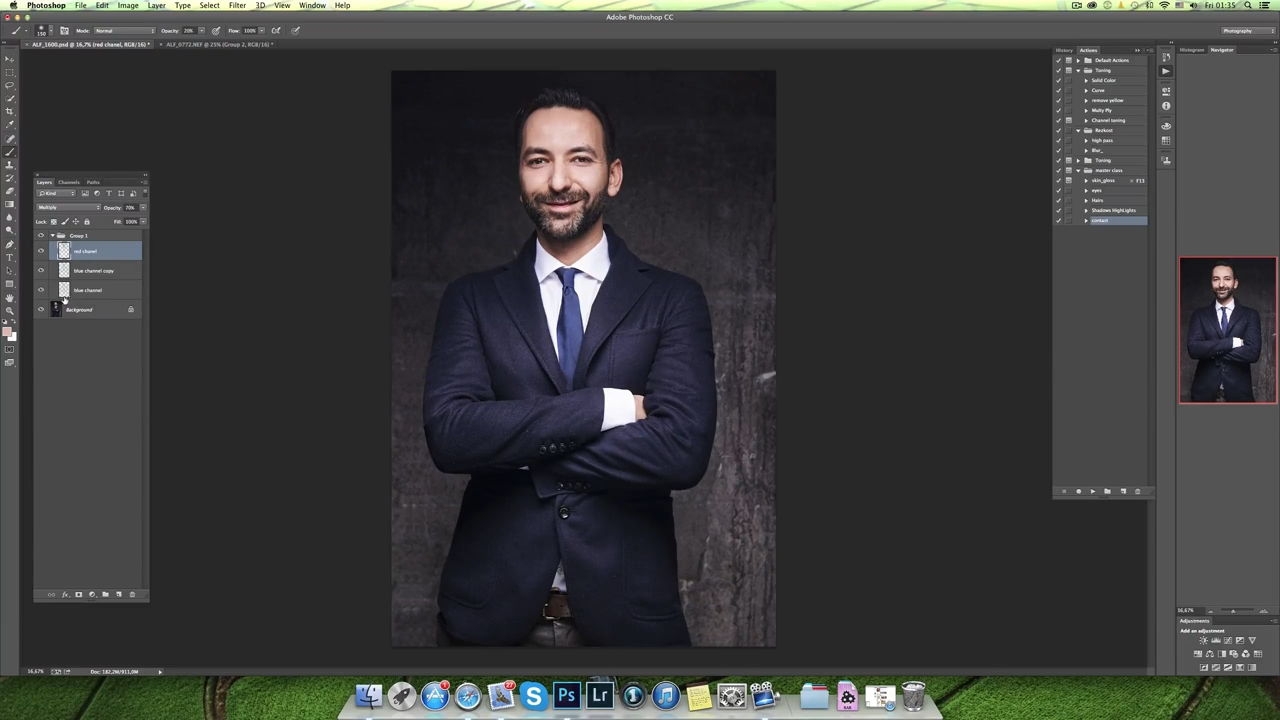Select the Eraser tool

(10, 190)
